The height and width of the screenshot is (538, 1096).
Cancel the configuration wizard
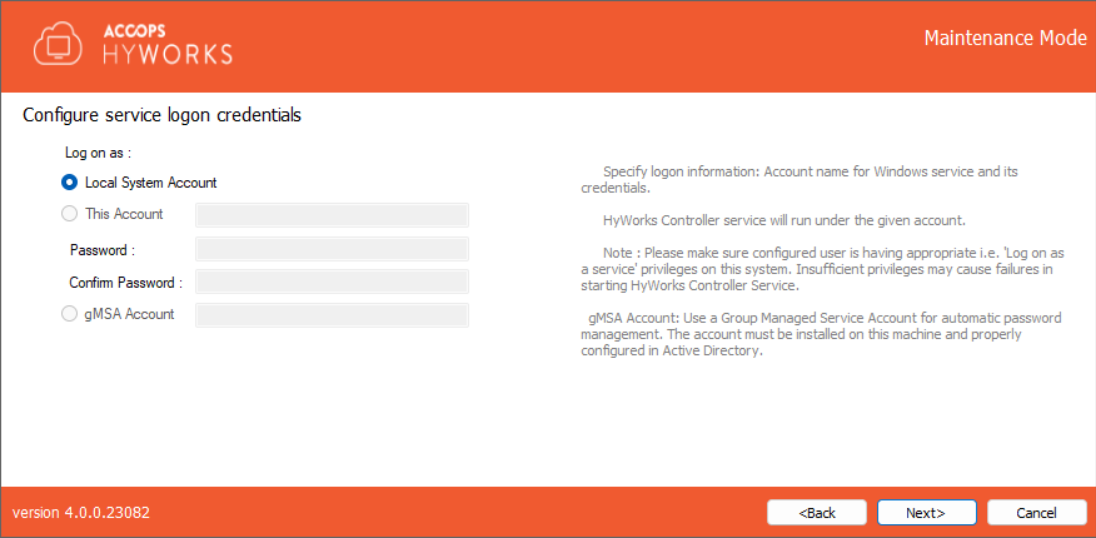(x=1036, y=512)
